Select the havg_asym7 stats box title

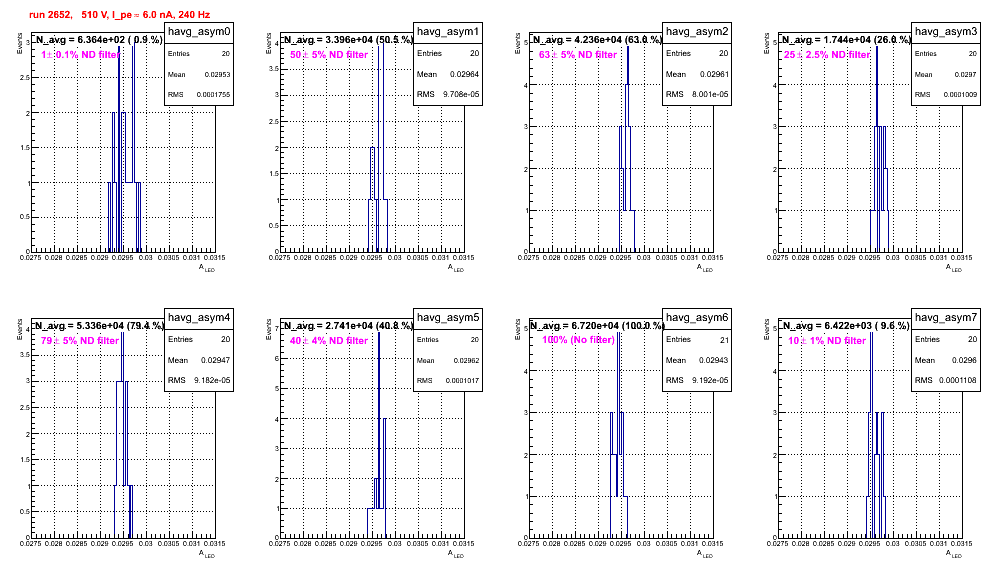(x=946, y=317)
